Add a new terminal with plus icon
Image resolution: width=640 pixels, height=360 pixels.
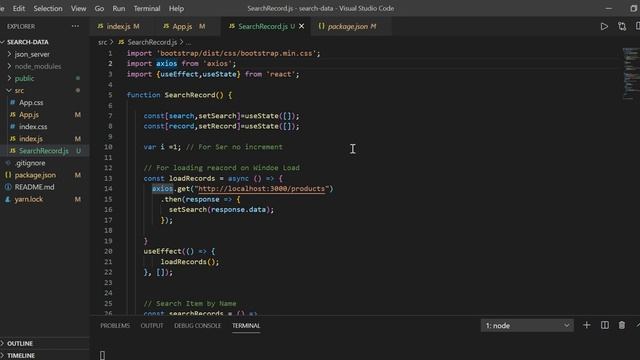(x=587, y=325)
